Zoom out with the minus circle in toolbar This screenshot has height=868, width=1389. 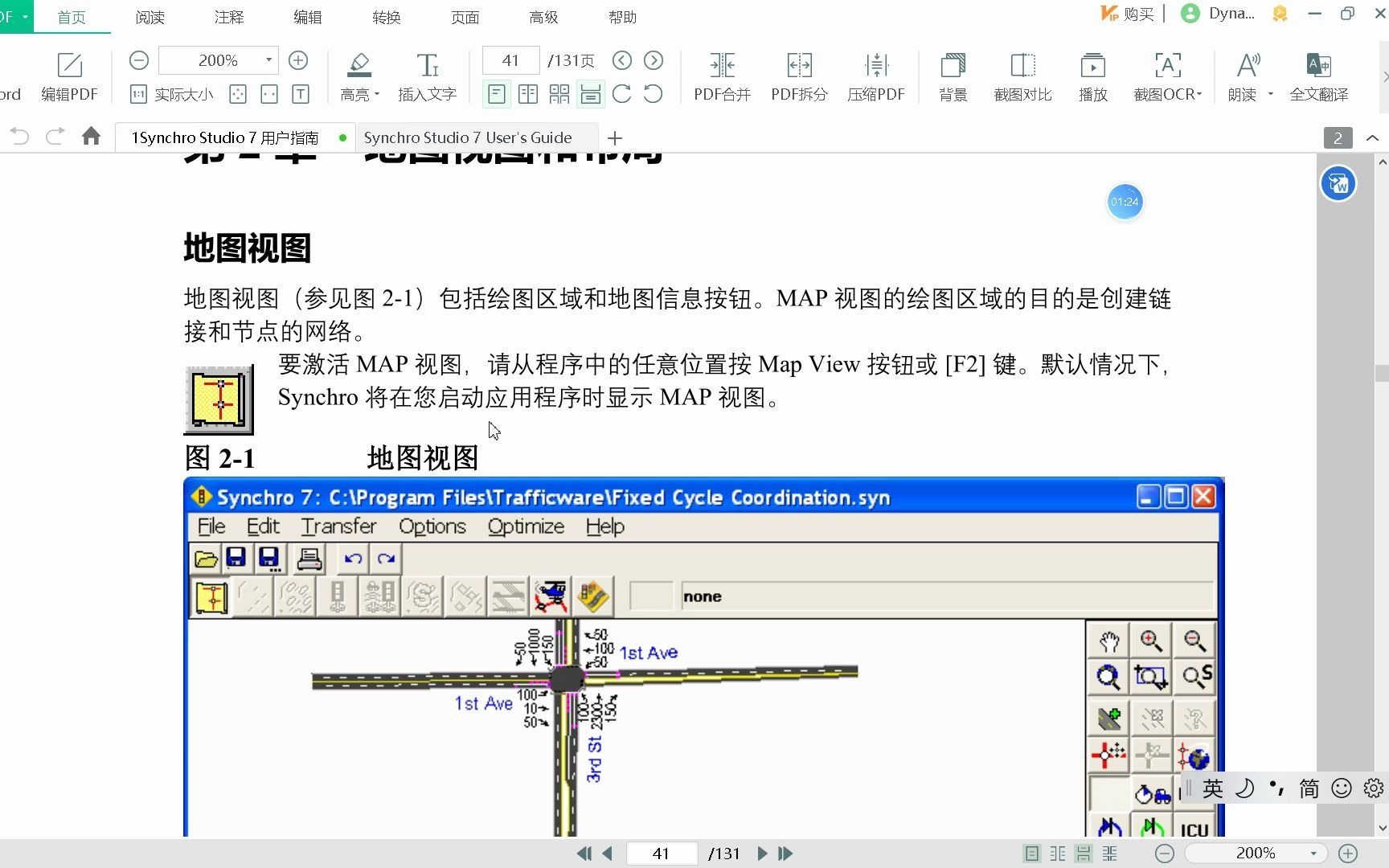(139, 60)
